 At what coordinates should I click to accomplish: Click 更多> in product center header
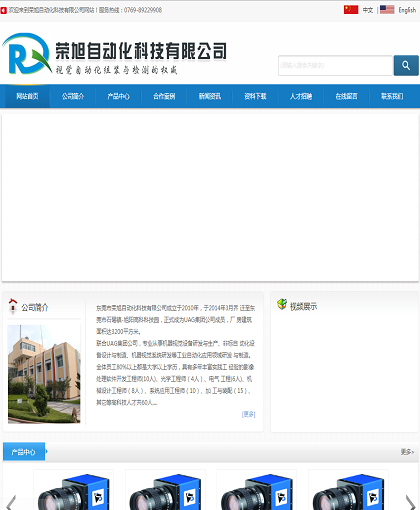407,452
